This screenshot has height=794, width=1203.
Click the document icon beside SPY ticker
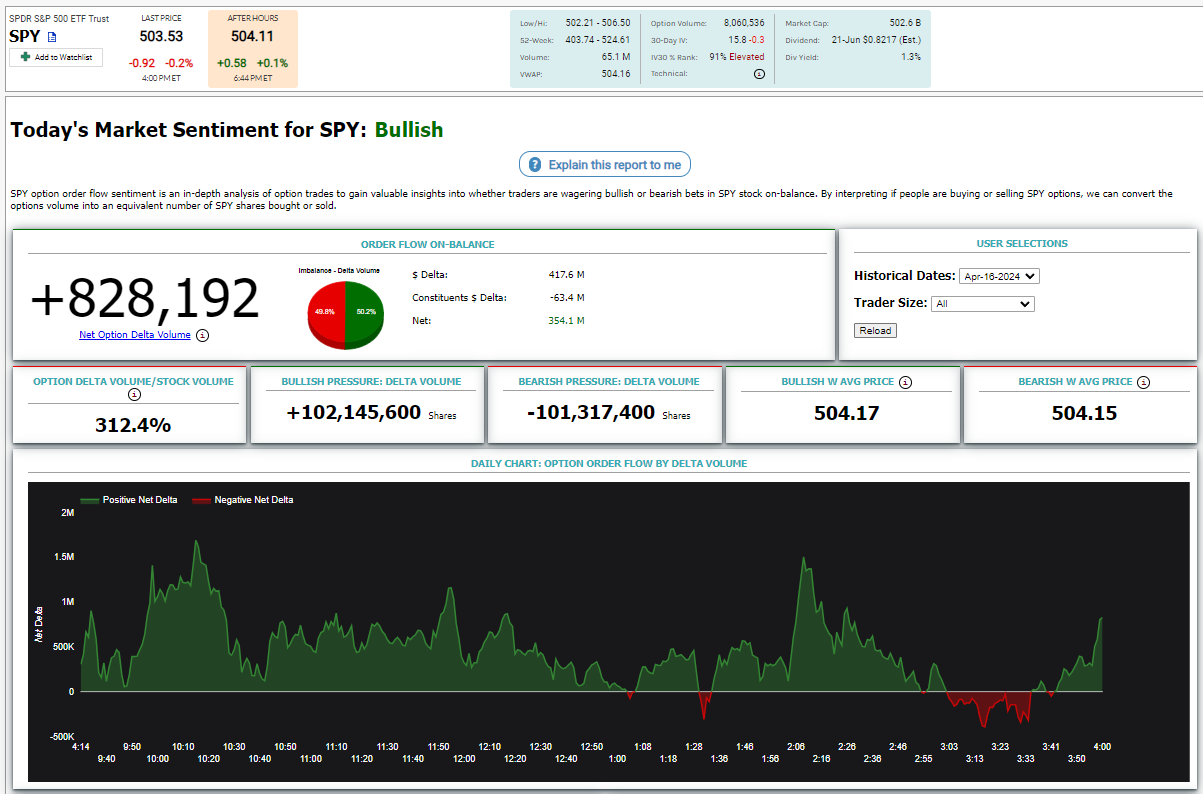click(x=52, y=37)
